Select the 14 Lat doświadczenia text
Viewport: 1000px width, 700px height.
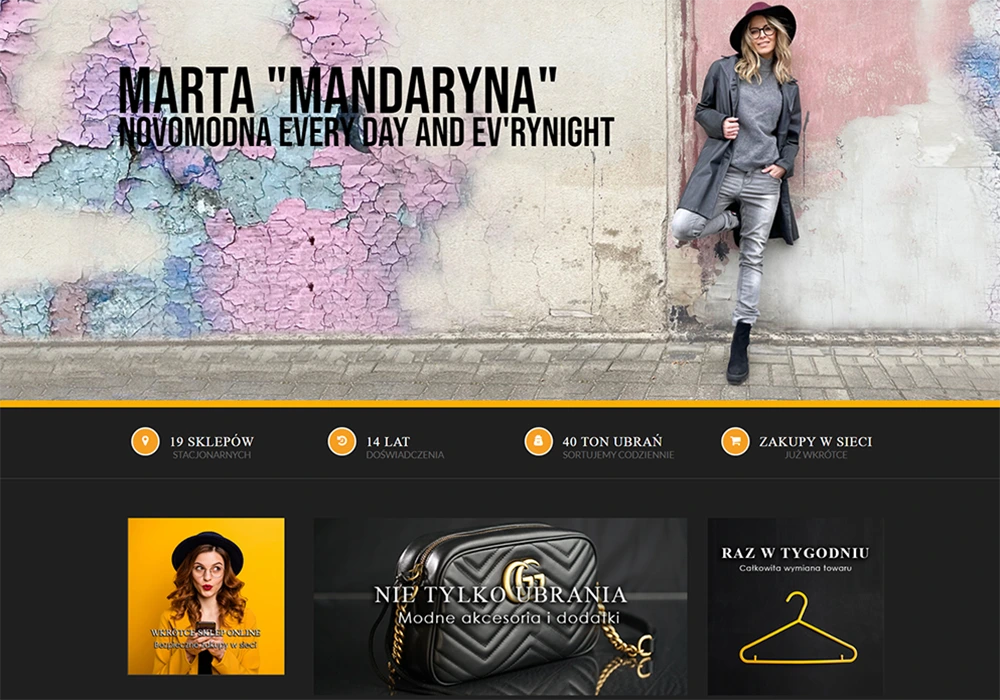click(405, 447)
